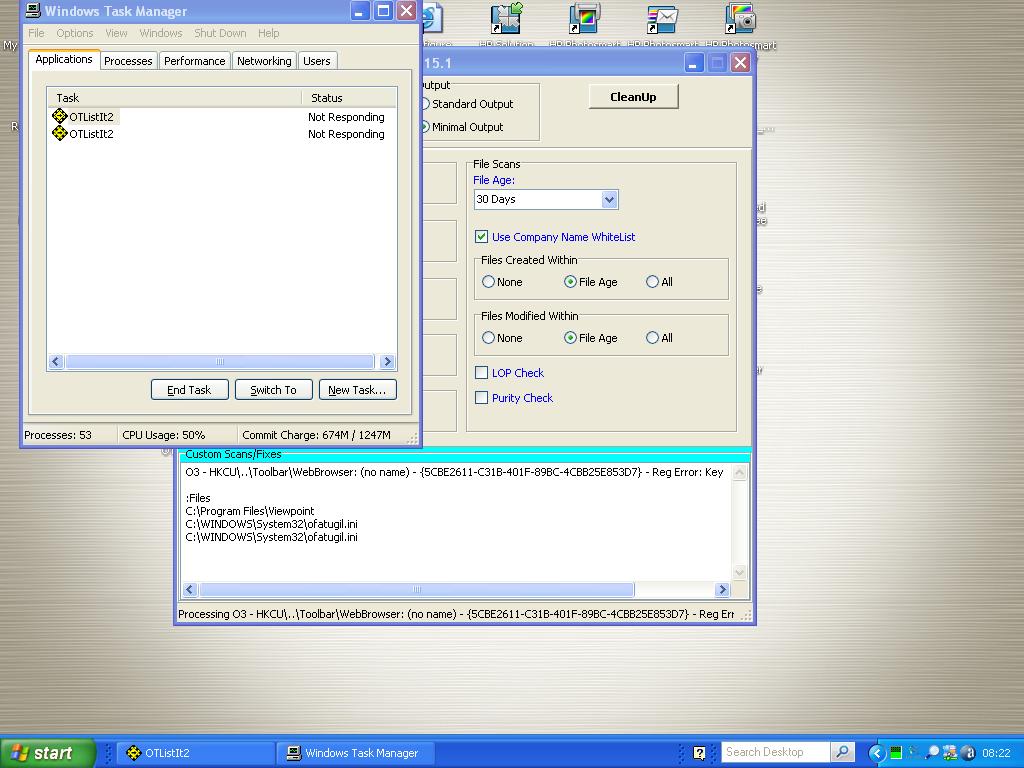Screen dimensions: 1024x768
Task: Click the magnifier search button beside Search Desktop
Action: [x=842, y=752]
